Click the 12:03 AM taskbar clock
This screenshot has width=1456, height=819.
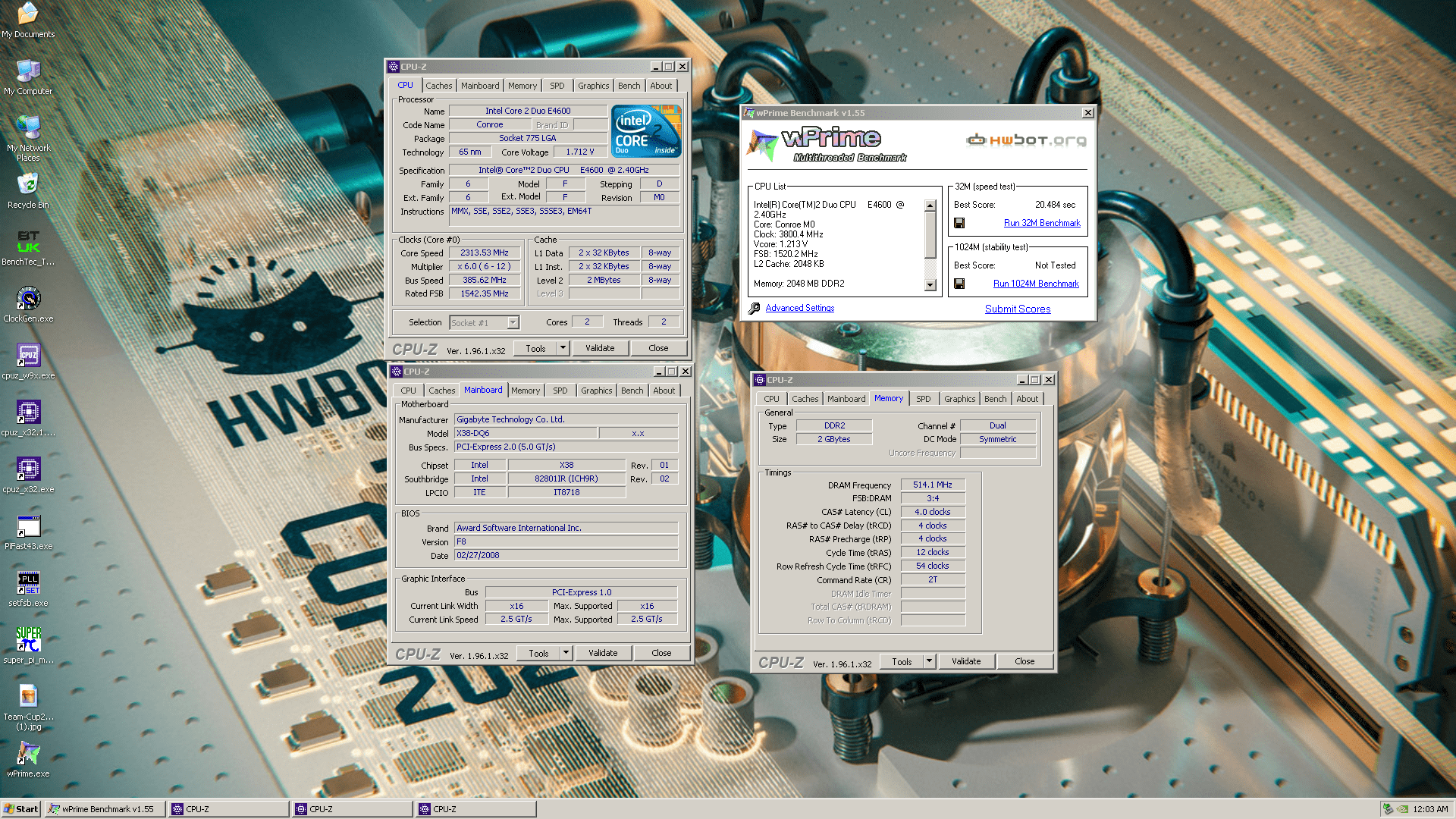(x=1430, y=809)
